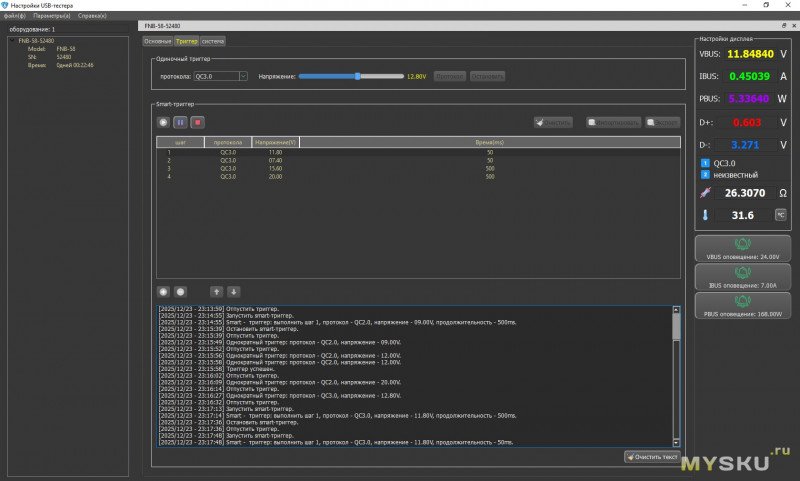Move the selected step up
The image size is (800, 481).
point(215,291)
